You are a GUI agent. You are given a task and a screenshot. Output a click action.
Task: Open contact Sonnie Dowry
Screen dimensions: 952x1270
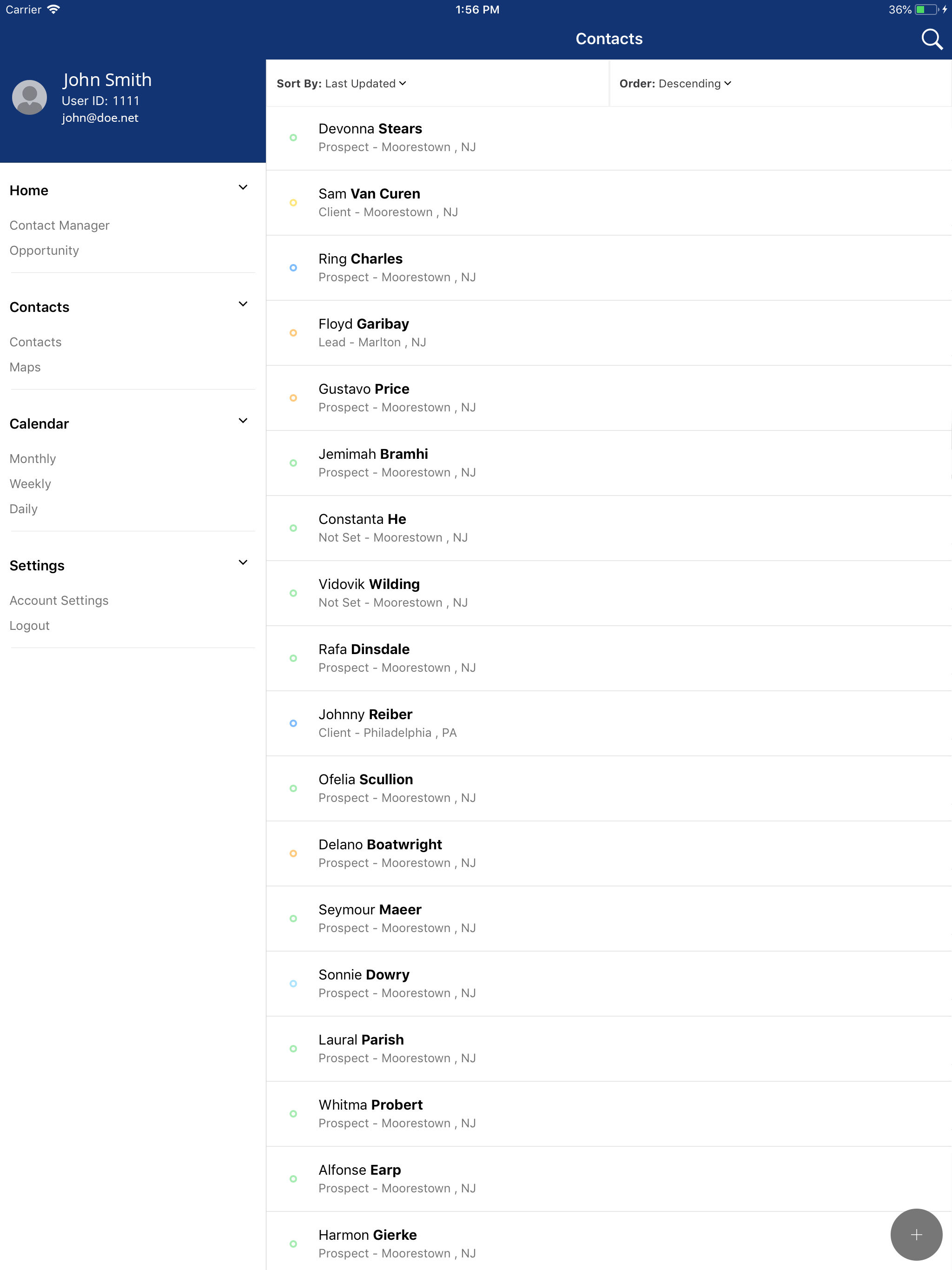coord(608,984)
